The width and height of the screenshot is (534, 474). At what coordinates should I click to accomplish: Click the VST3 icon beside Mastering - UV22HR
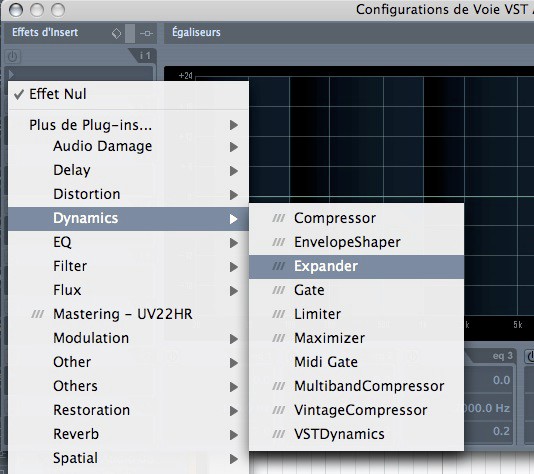[x=37, y=314]
